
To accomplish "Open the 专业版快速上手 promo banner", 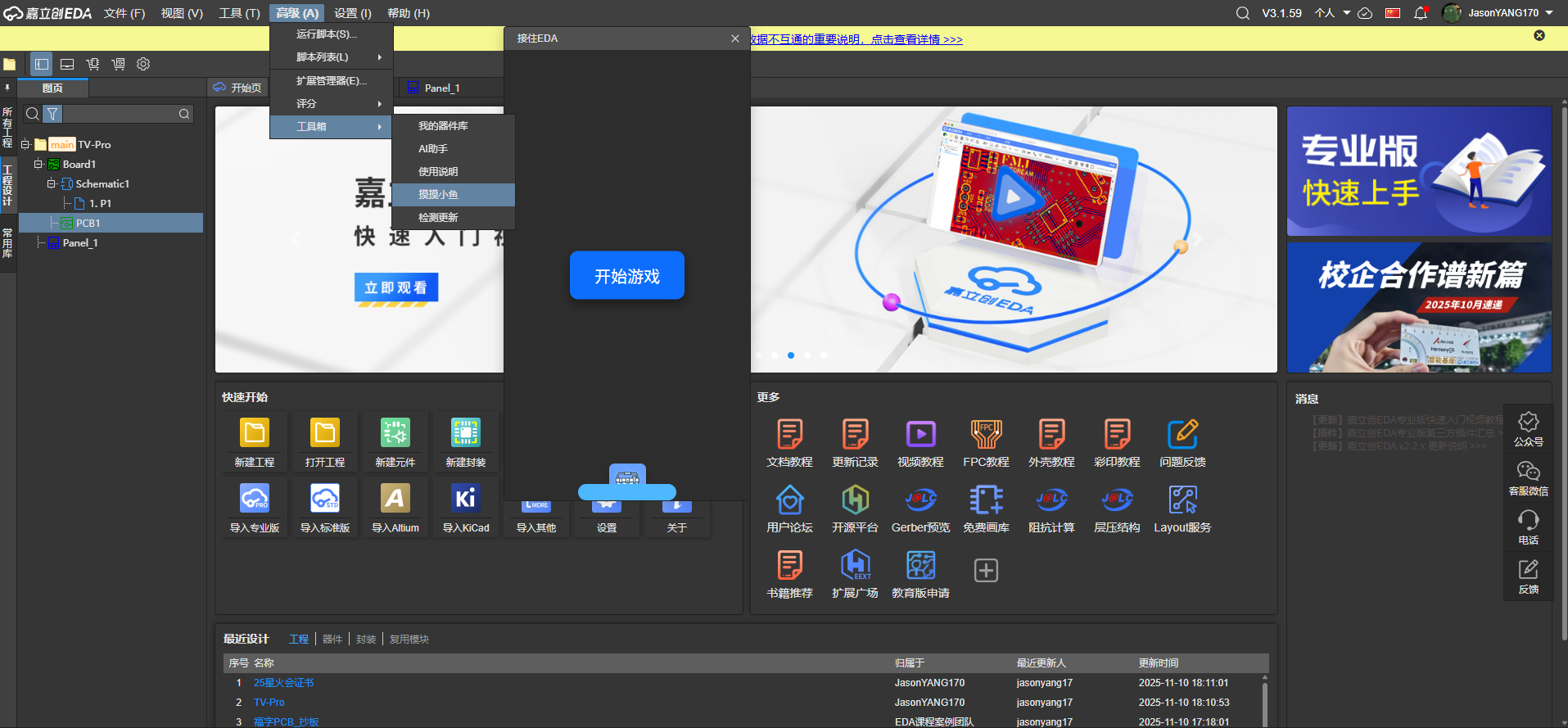I will (1419, 171).
